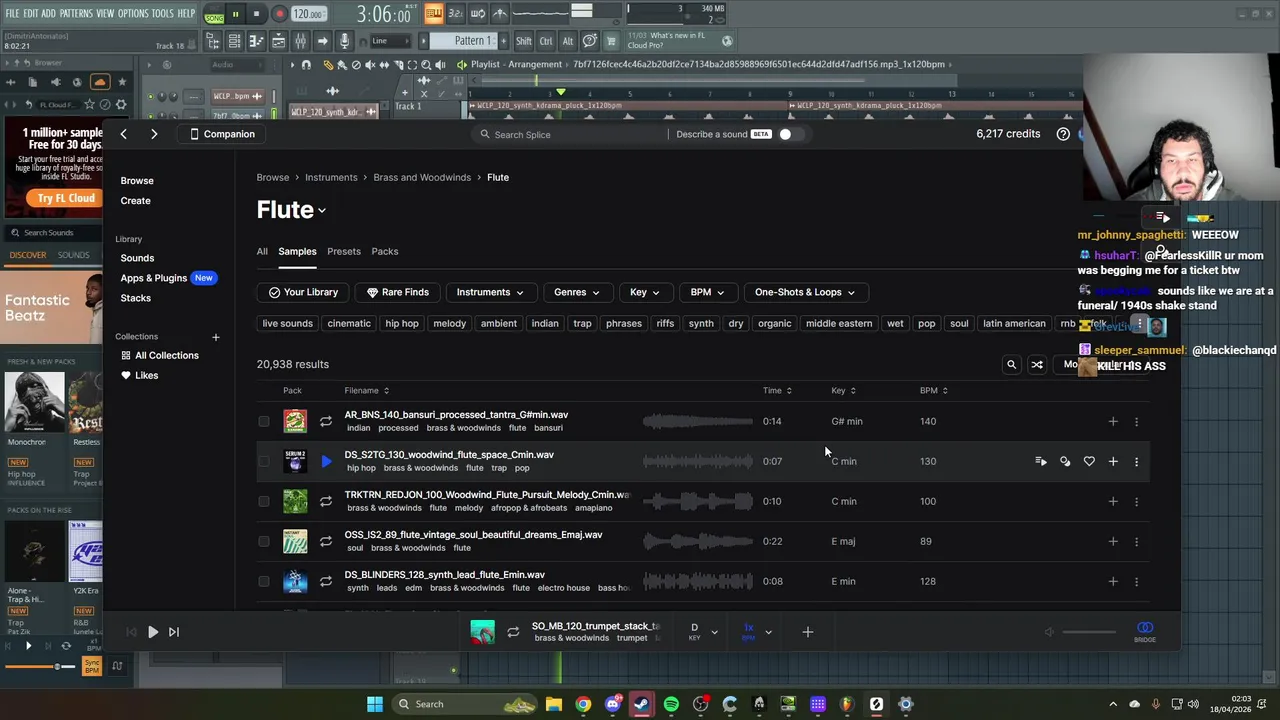The height and width of the screenshot is (720, 1280).
Task: Open Sounds in Splice library sidebar
Action: (137, 258)
